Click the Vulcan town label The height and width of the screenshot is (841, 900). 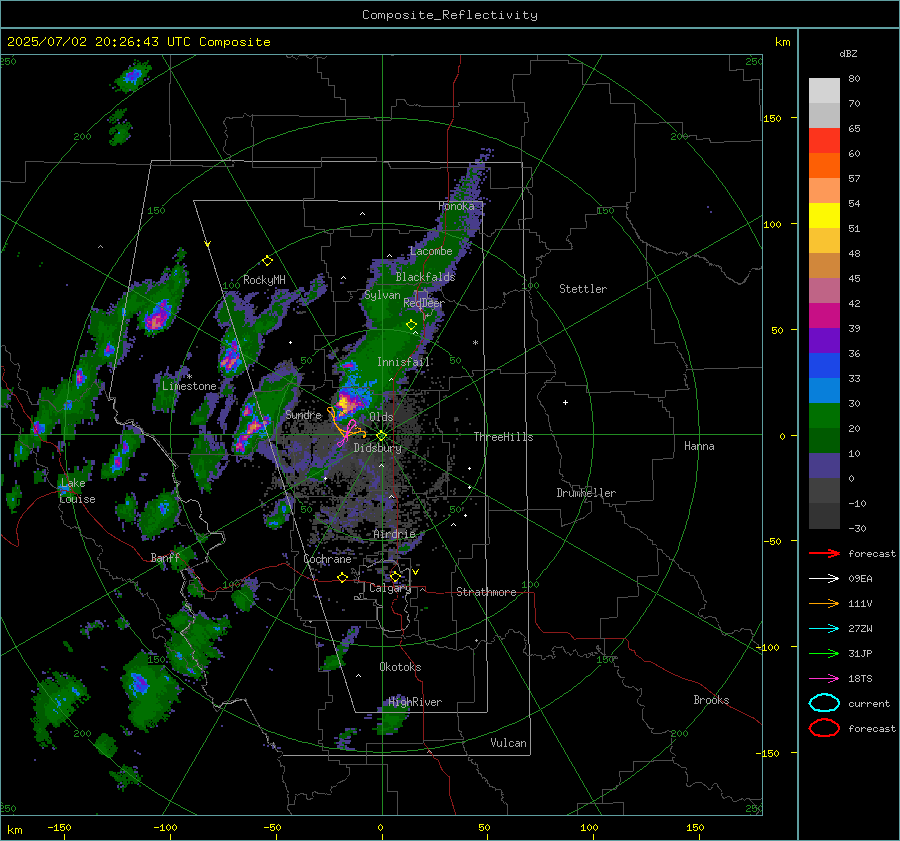(x=508, y=743)
